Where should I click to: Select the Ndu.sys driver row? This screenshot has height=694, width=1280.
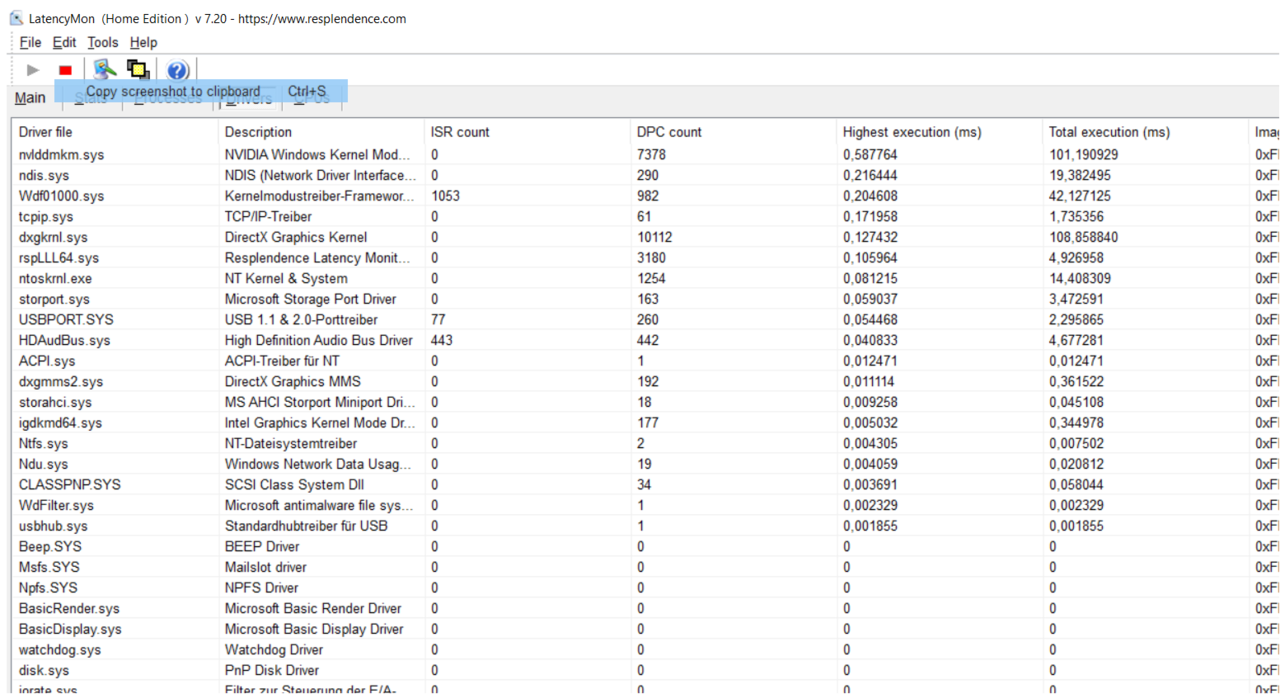[x=645, y=464]
